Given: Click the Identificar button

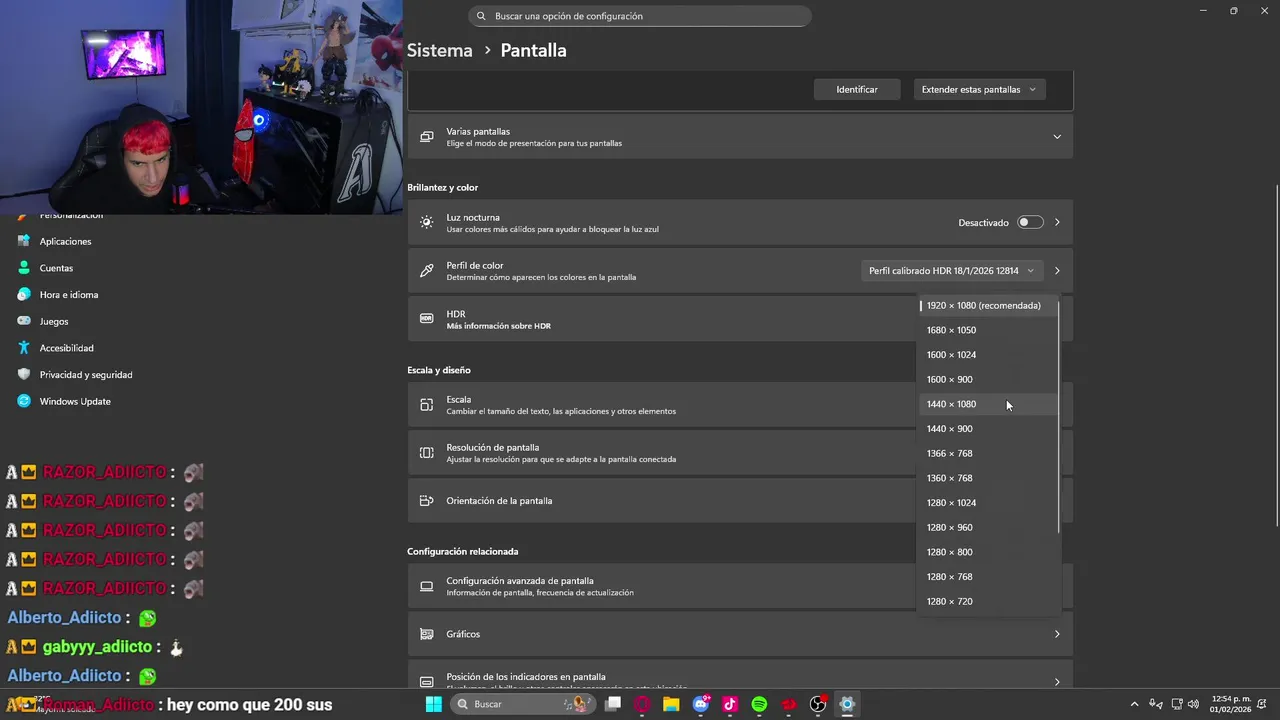Looking at the screenshot, I should point(857,89).
